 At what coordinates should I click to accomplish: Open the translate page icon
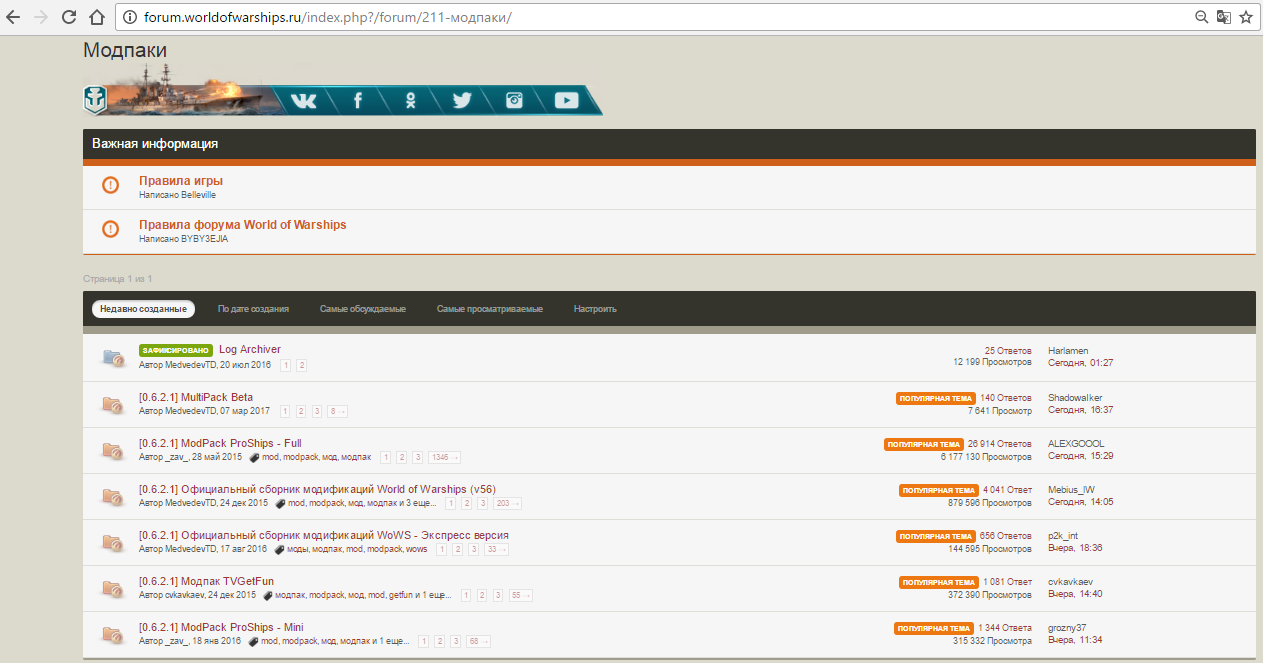tap(1224, 17)
